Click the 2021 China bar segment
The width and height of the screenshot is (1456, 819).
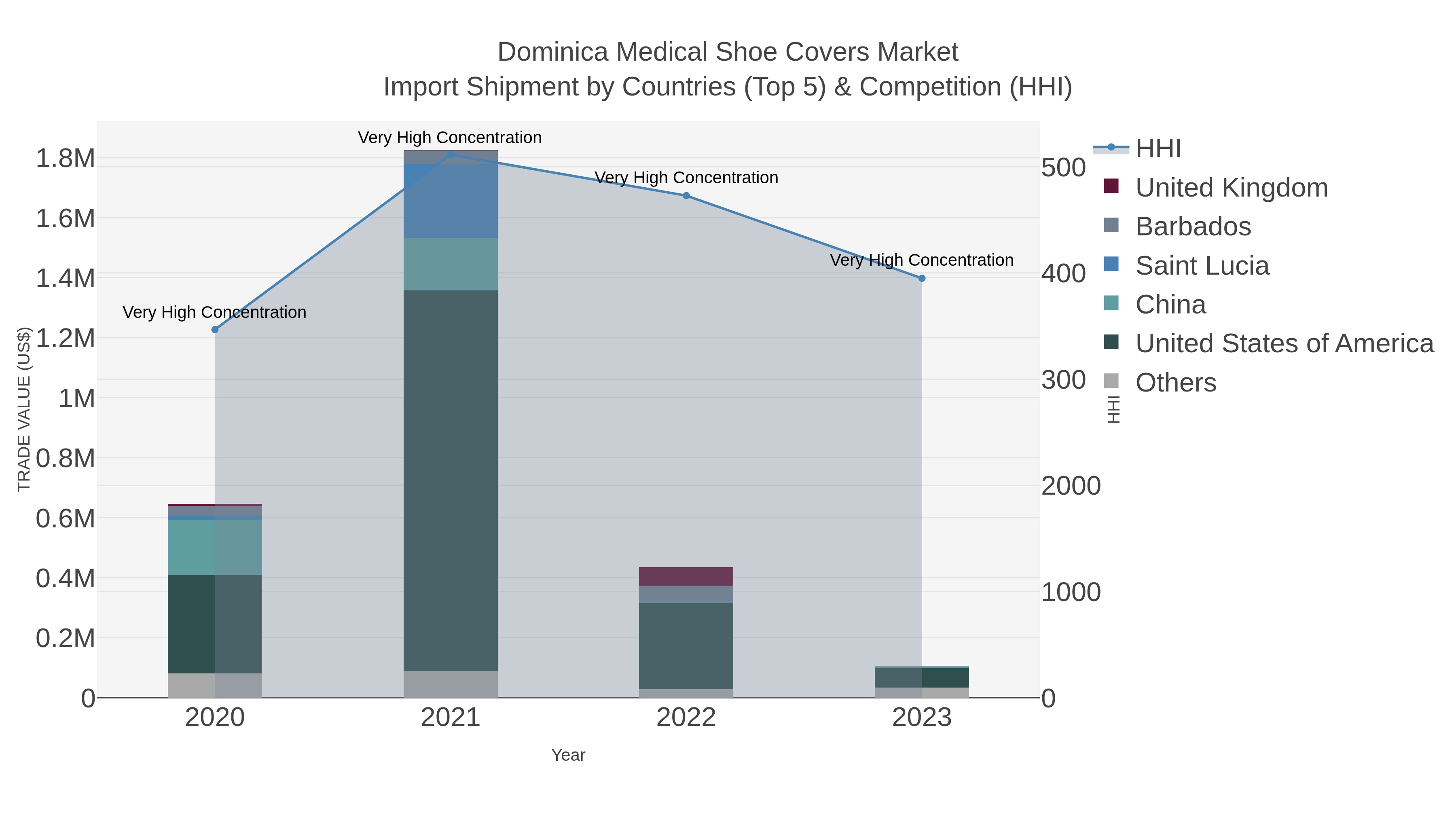pyautogui.click(x=451, y=264)
